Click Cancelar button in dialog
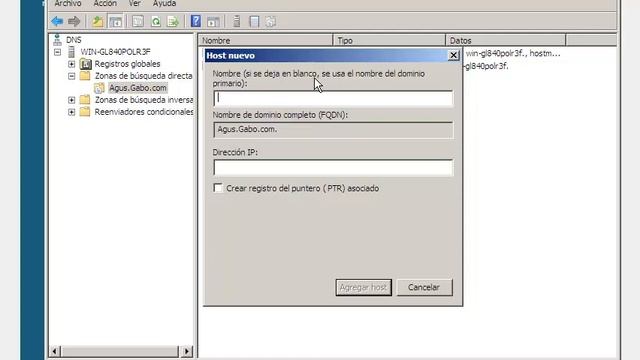640x360 pixels. 424,287
